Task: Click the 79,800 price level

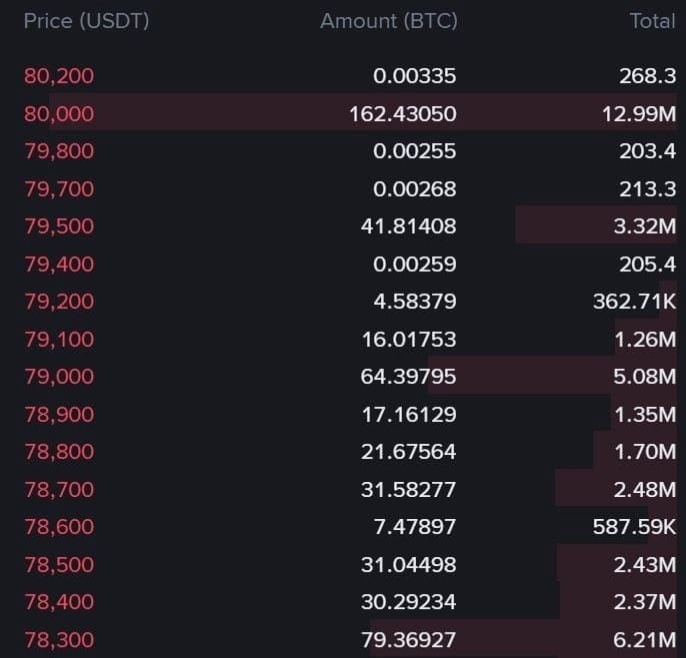Action: (59, 151)
